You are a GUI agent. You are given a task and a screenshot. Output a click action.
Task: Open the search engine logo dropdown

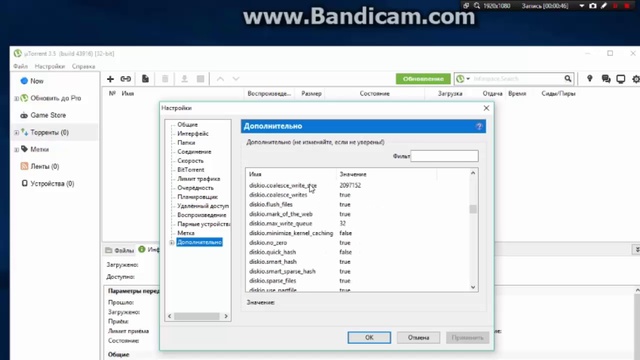pos(463,79)
